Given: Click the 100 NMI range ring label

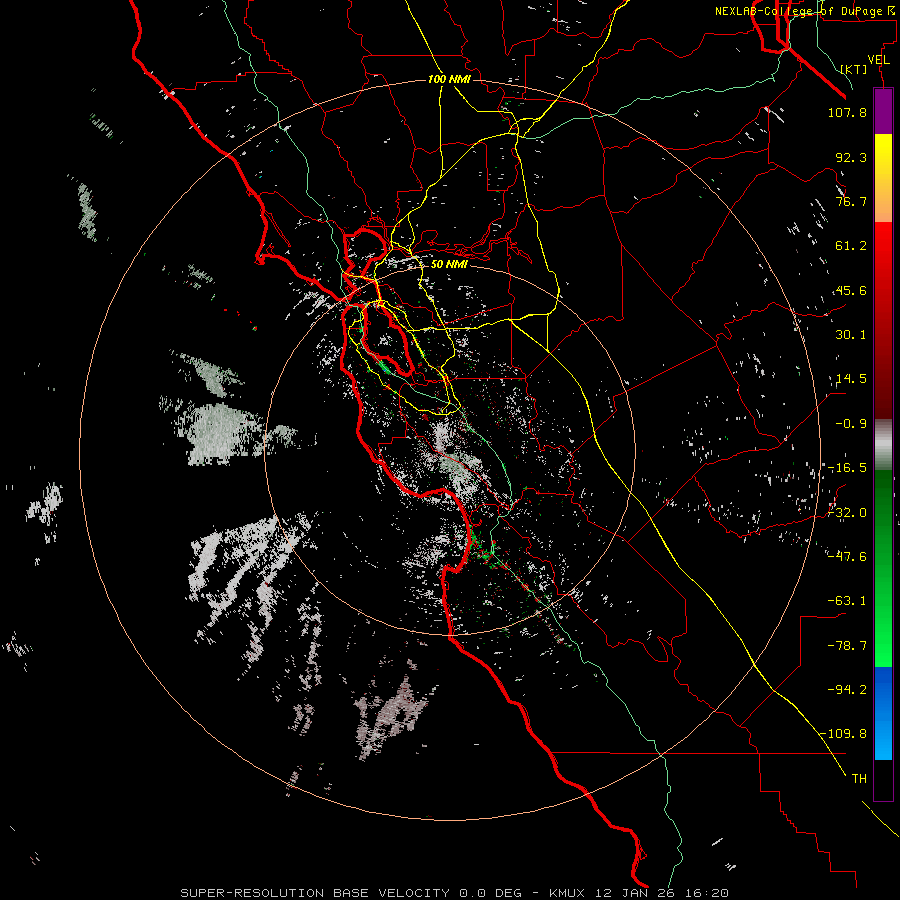Looking at the screenshot, I should tap(449, 79).
